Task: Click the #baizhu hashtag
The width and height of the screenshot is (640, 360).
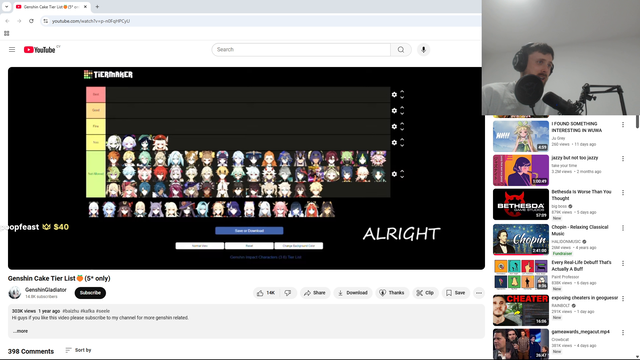Action: click(x=70, y=311)
